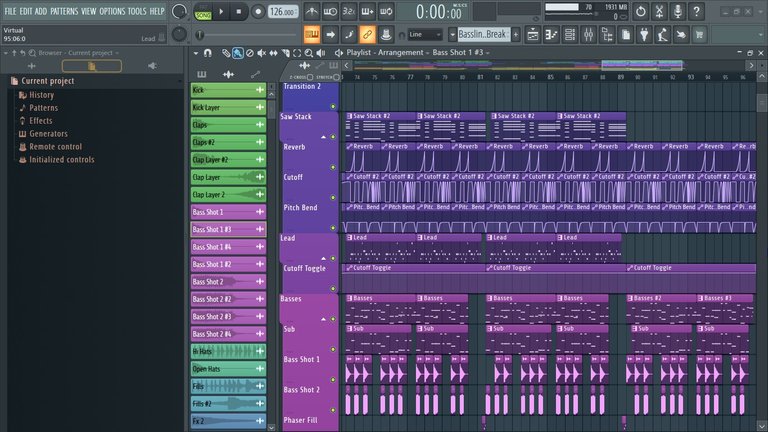
Task: Open the VIEW menu
Action: pos(89,11)
